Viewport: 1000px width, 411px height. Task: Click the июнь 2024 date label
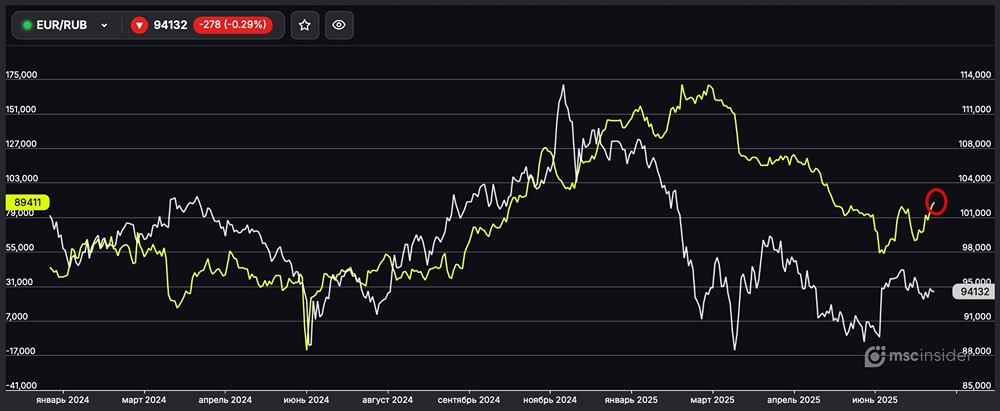point(306,400)
